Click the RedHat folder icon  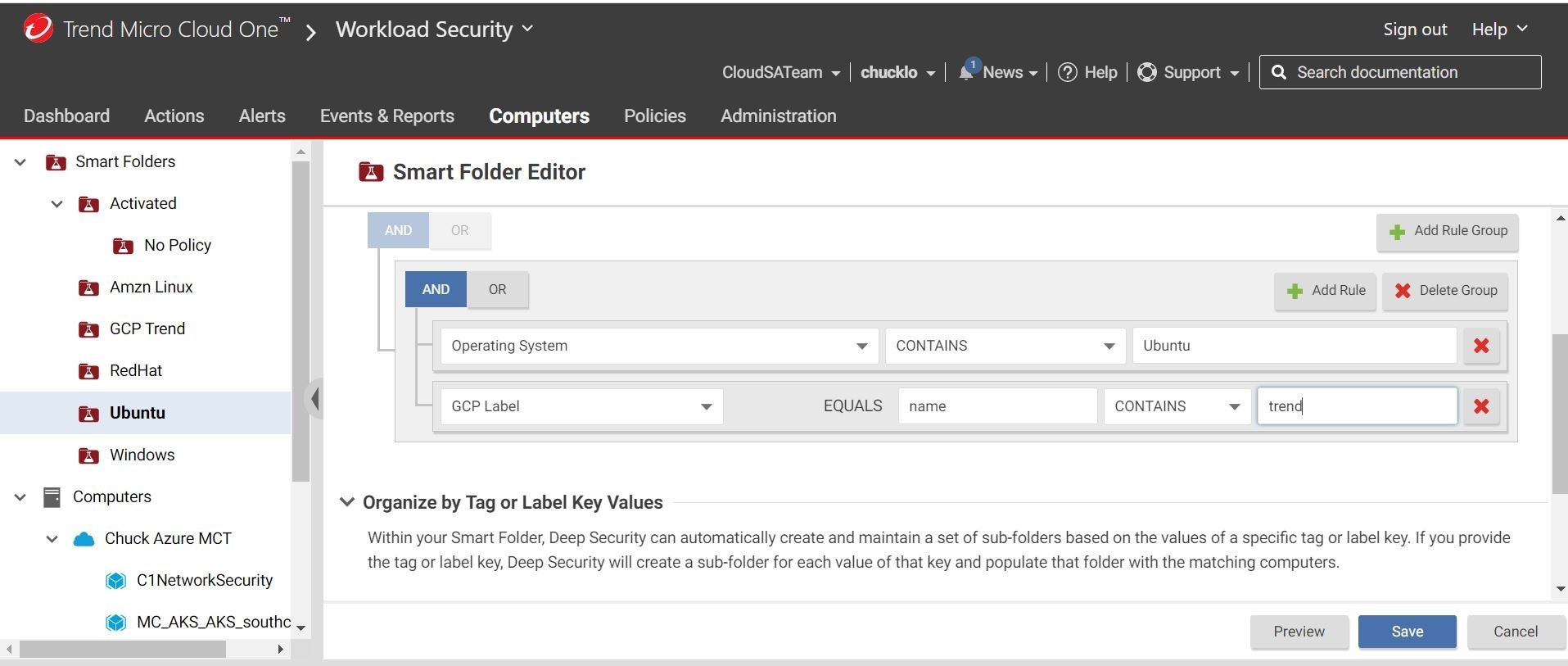88,371
